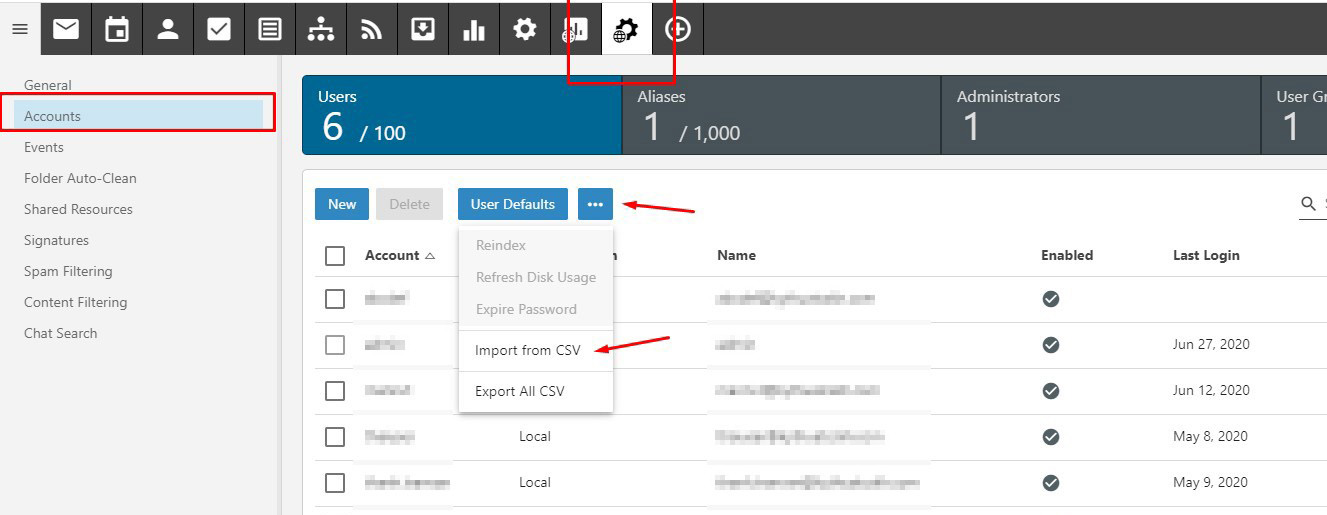Open the Contacts person icon

(168, 29)
